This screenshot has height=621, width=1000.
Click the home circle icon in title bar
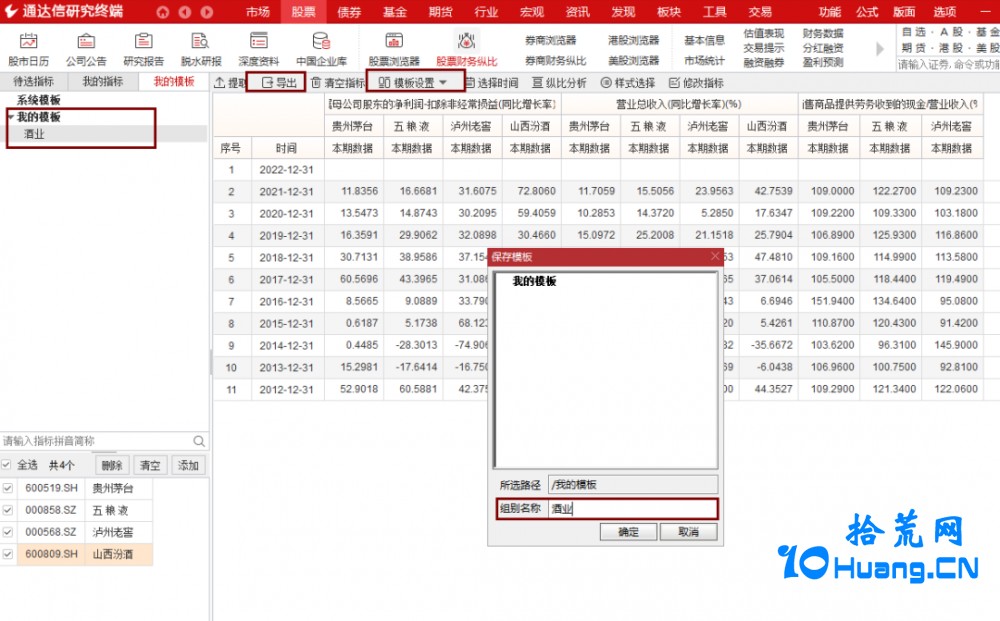coord(163,12)
